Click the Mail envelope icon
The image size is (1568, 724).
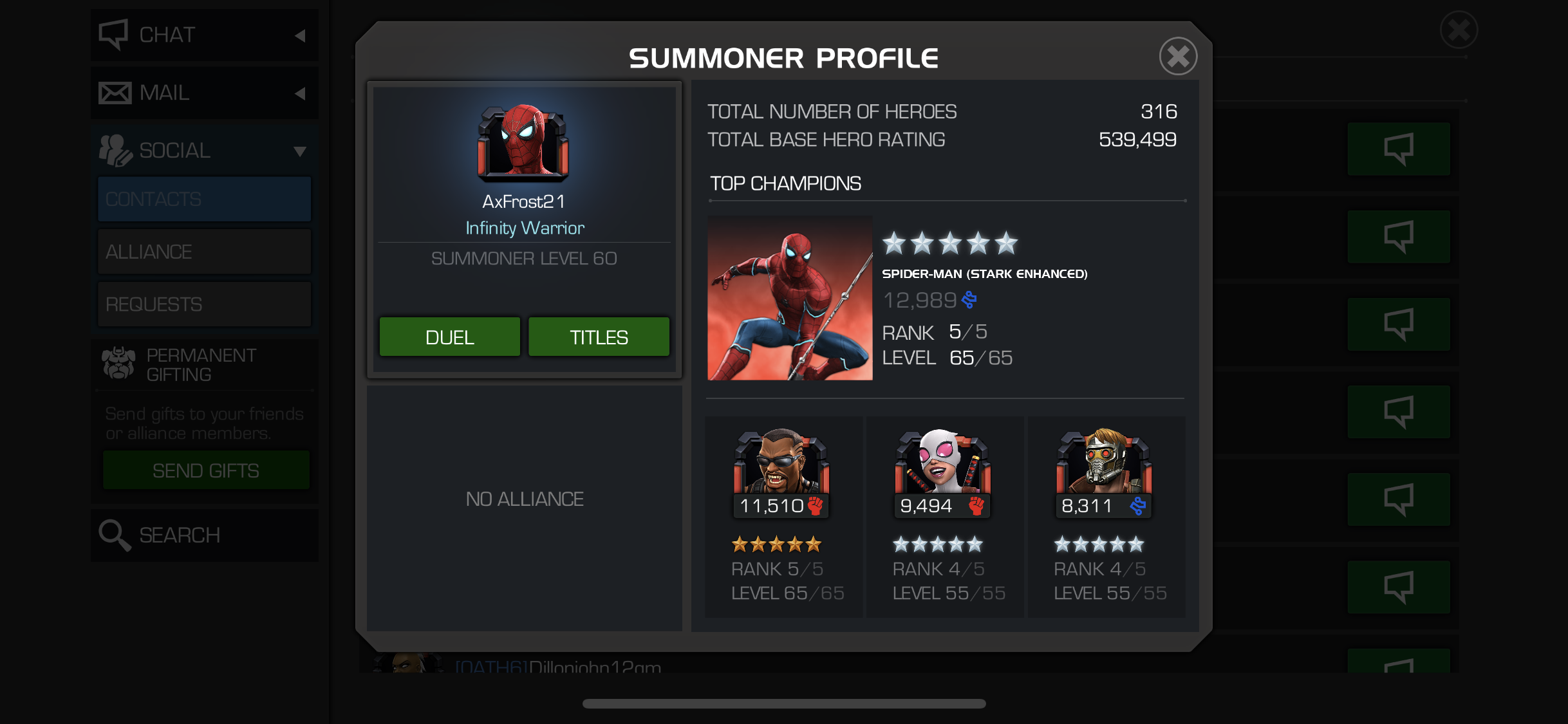tap(115, 93)
